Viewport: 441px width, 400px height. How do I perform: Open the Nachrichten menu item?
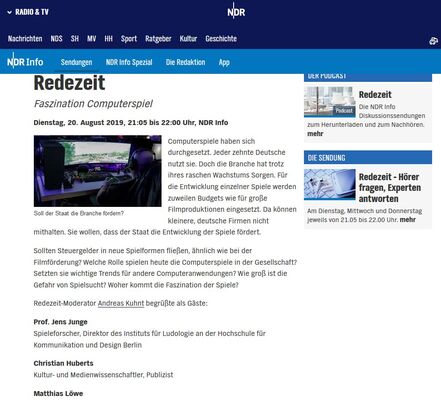coord(25,39)
